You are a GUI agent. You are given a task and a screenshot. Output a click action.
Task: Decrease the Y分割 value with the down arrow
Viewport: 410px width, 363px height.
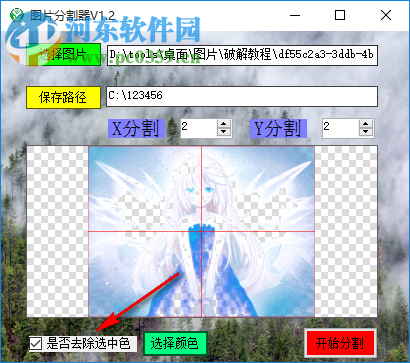pyautogui.click(x=366, y=132)
